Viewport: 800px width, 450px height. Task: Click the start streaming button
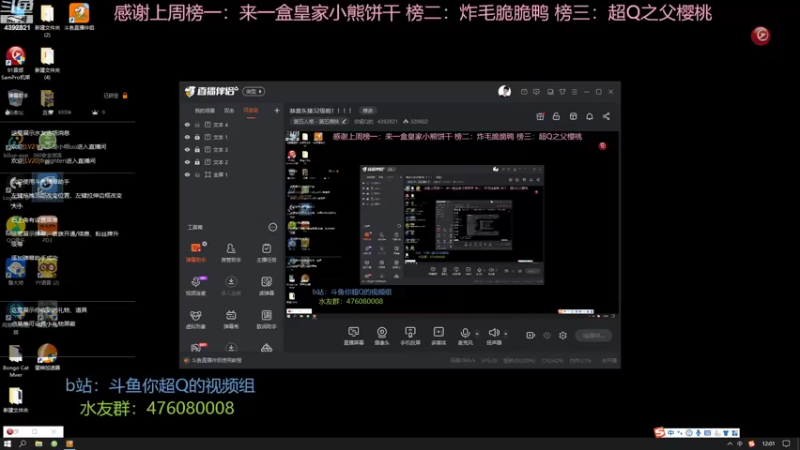[593, 335]
